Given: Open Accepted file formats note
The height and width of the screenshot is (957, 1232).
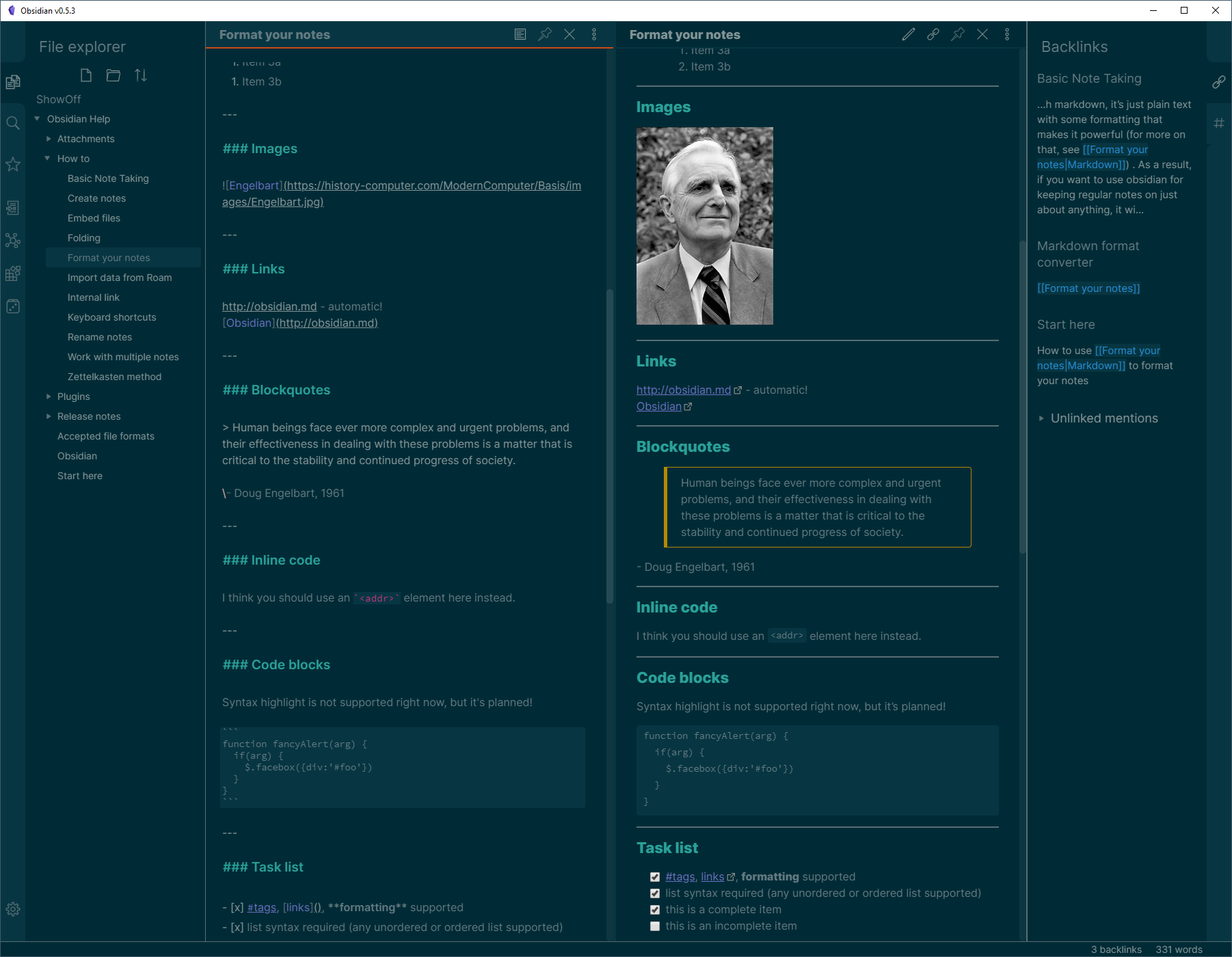Looking at the screenshot, I should [x=106, y=436].
